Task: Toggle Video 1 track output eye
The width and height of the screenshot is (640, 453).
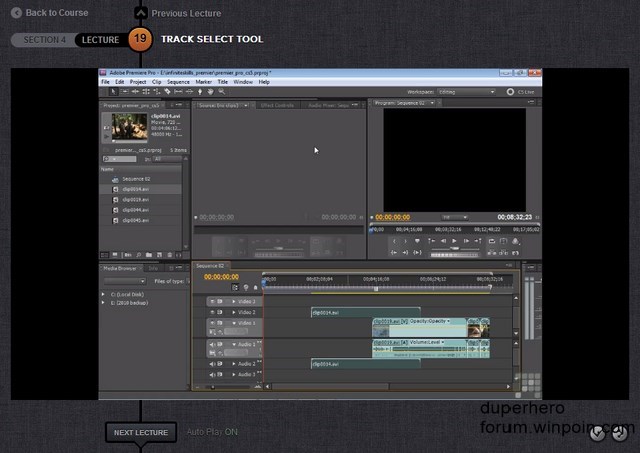Action: click(x=212, y=323)
